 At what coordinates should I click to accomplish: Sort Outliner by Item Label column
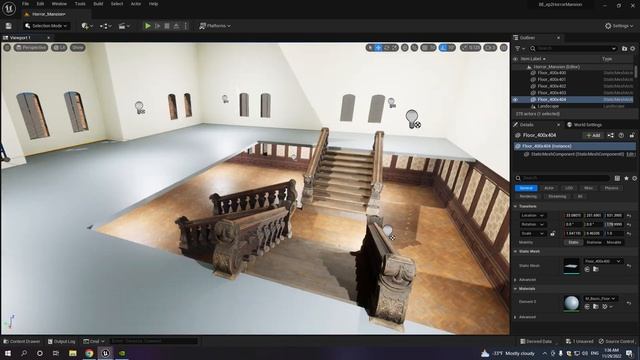point(533,59)
